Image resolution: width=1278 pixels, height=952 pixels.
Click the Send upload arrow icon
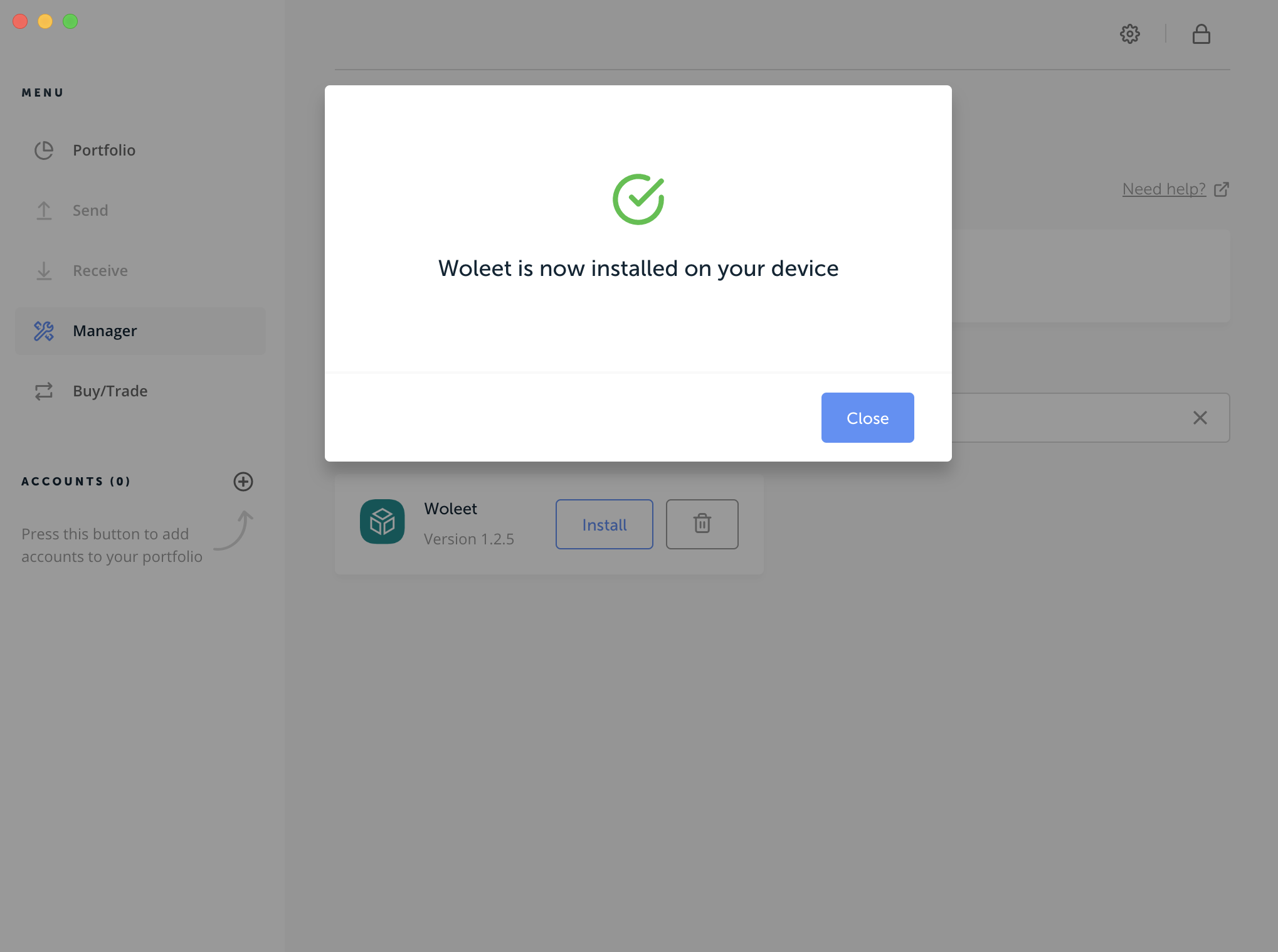click(x=44, y=211)
